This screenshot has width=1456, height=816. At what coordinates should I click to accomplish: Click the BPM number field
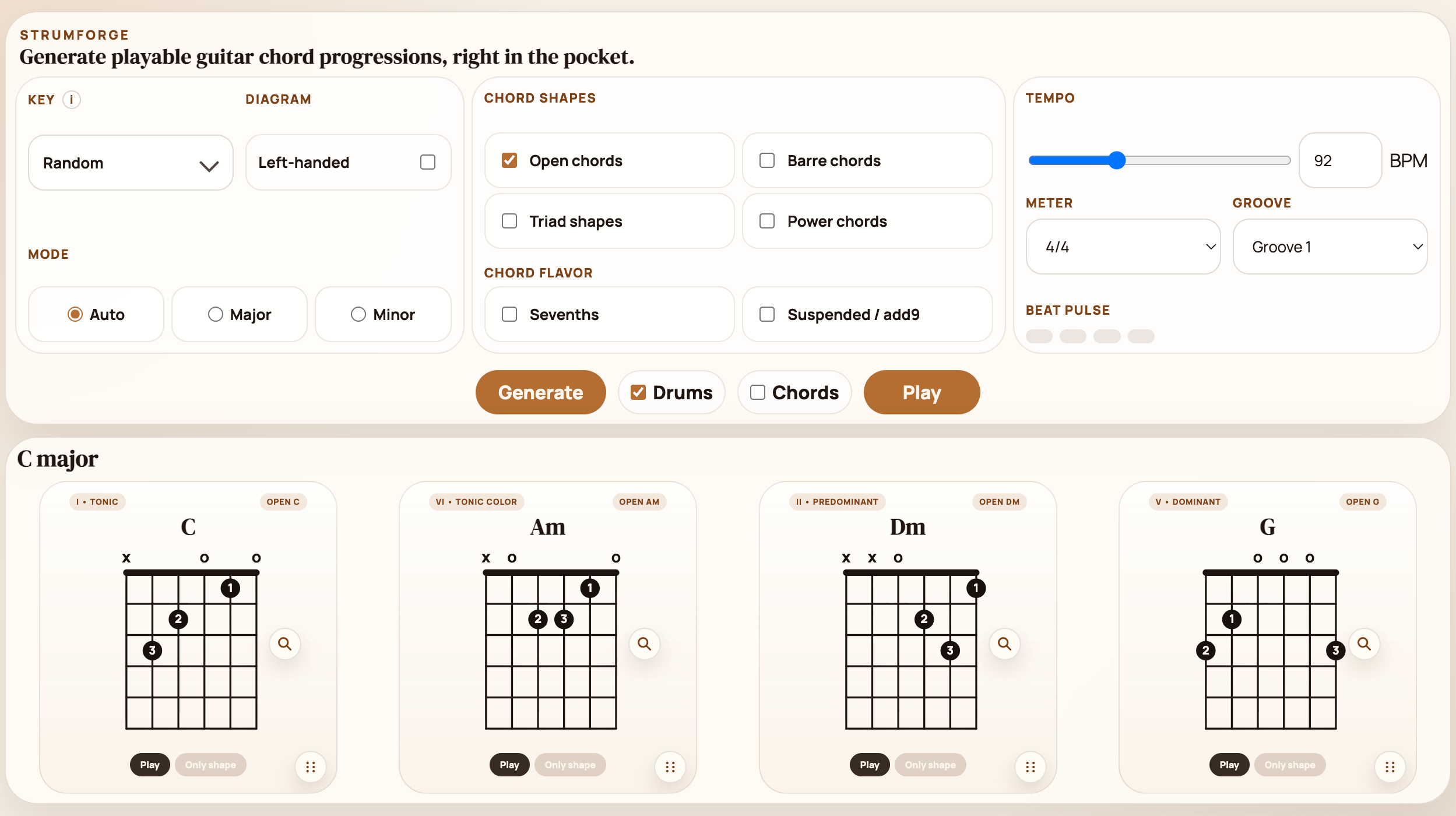click(1339, 161)
